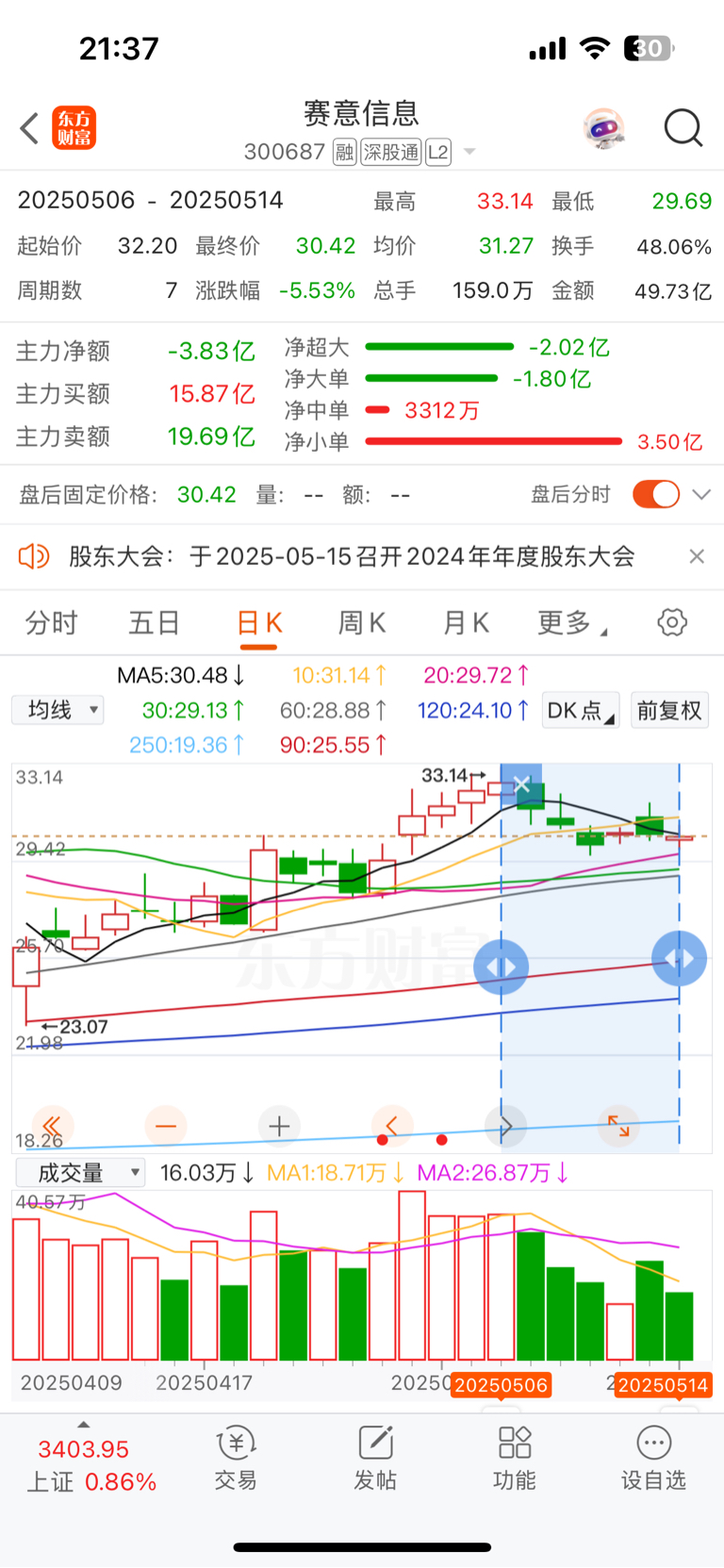724x1568 pixels.
Task: Tap the minus zoom-out chart icon
Action: tap(166, 1126)
